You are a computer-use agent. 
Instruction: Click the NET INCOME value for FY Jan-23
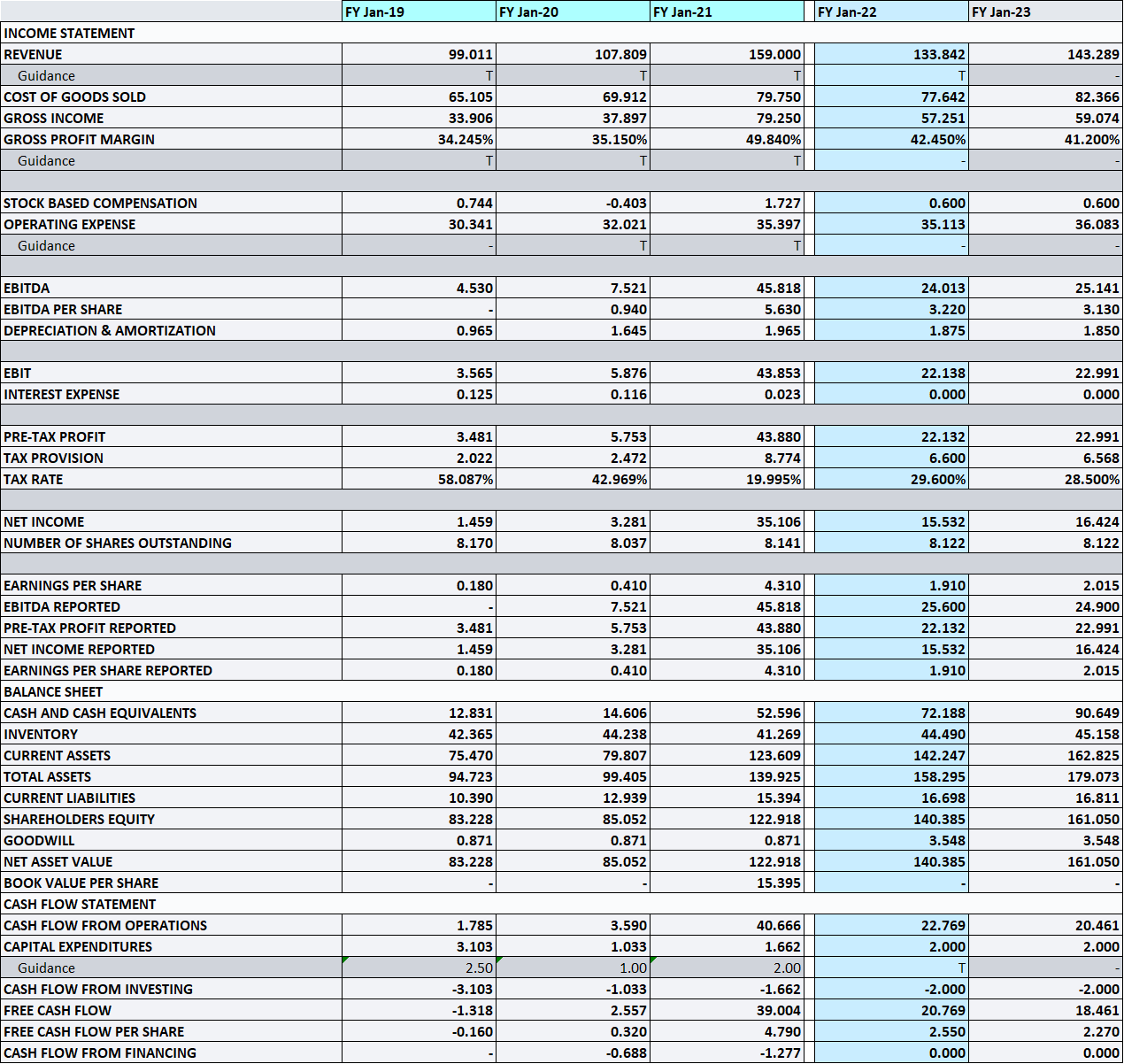1046,521
